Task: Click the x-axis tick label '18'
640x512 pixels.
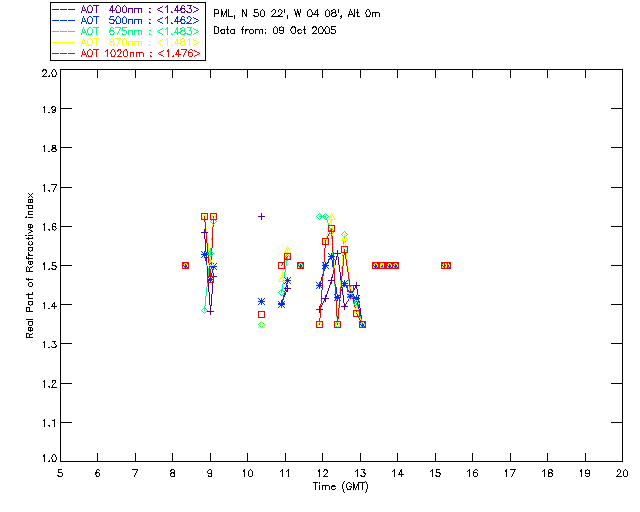Action: [x=547, y=473]
